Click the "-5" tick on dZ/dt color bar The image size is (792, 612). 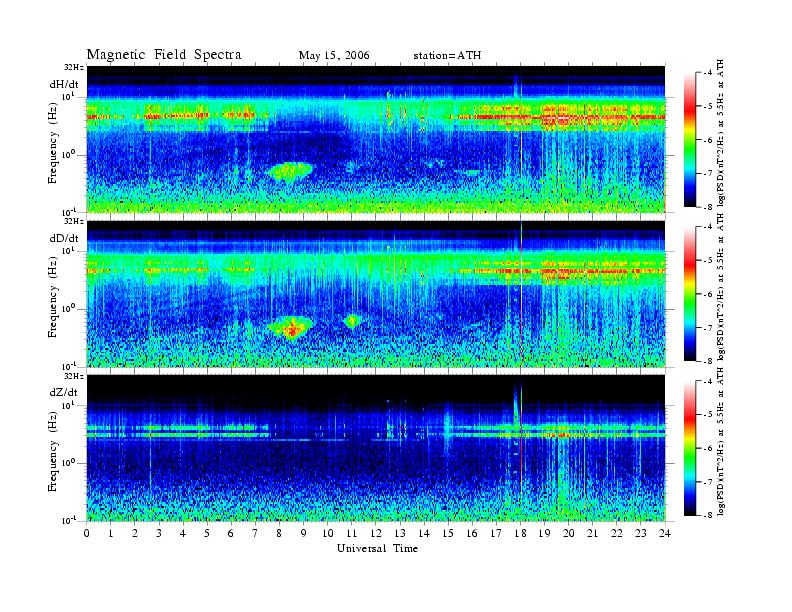708,415
